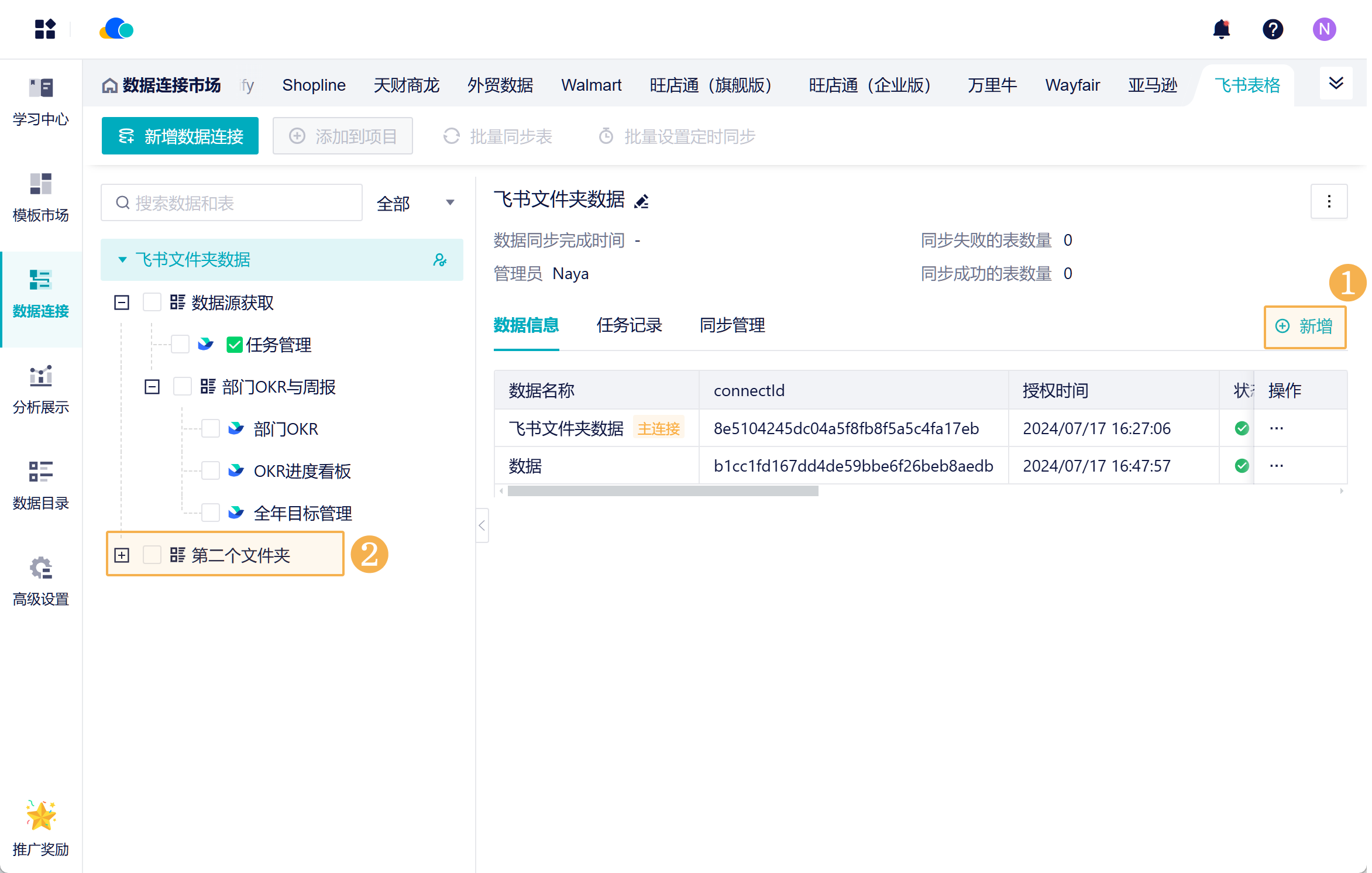The height and width of the screenshot is (873, 1372).
Task: Open the 数据信息 tab
Action: 526,325
